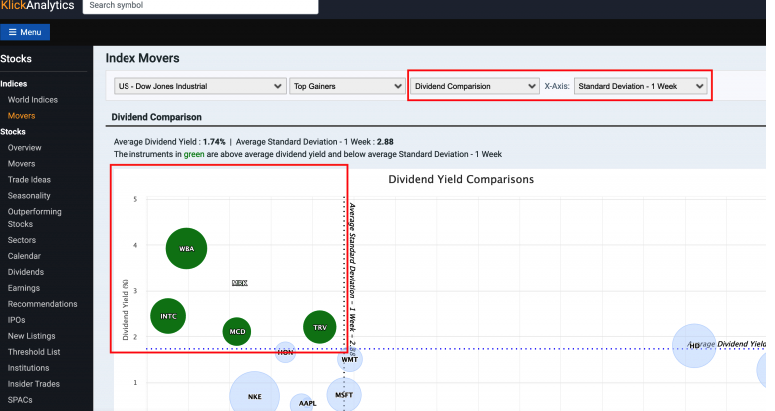Click the AAPL bubble on chart
This screenshot has width=775, height=411.
coord(301,403)
